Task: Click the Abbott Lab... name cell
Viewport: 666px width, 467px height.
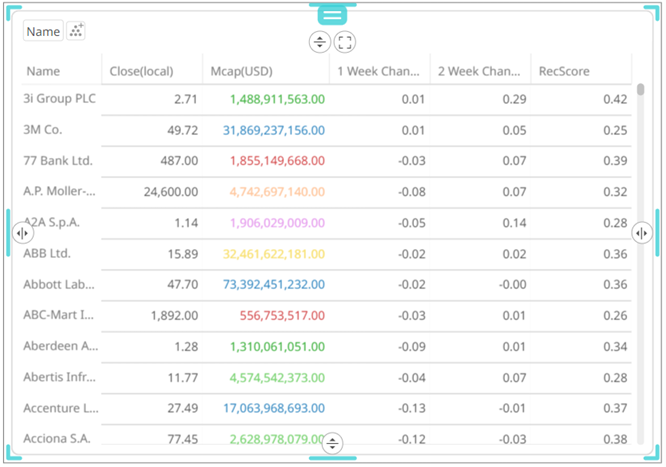Action: (x=59, y=284)
